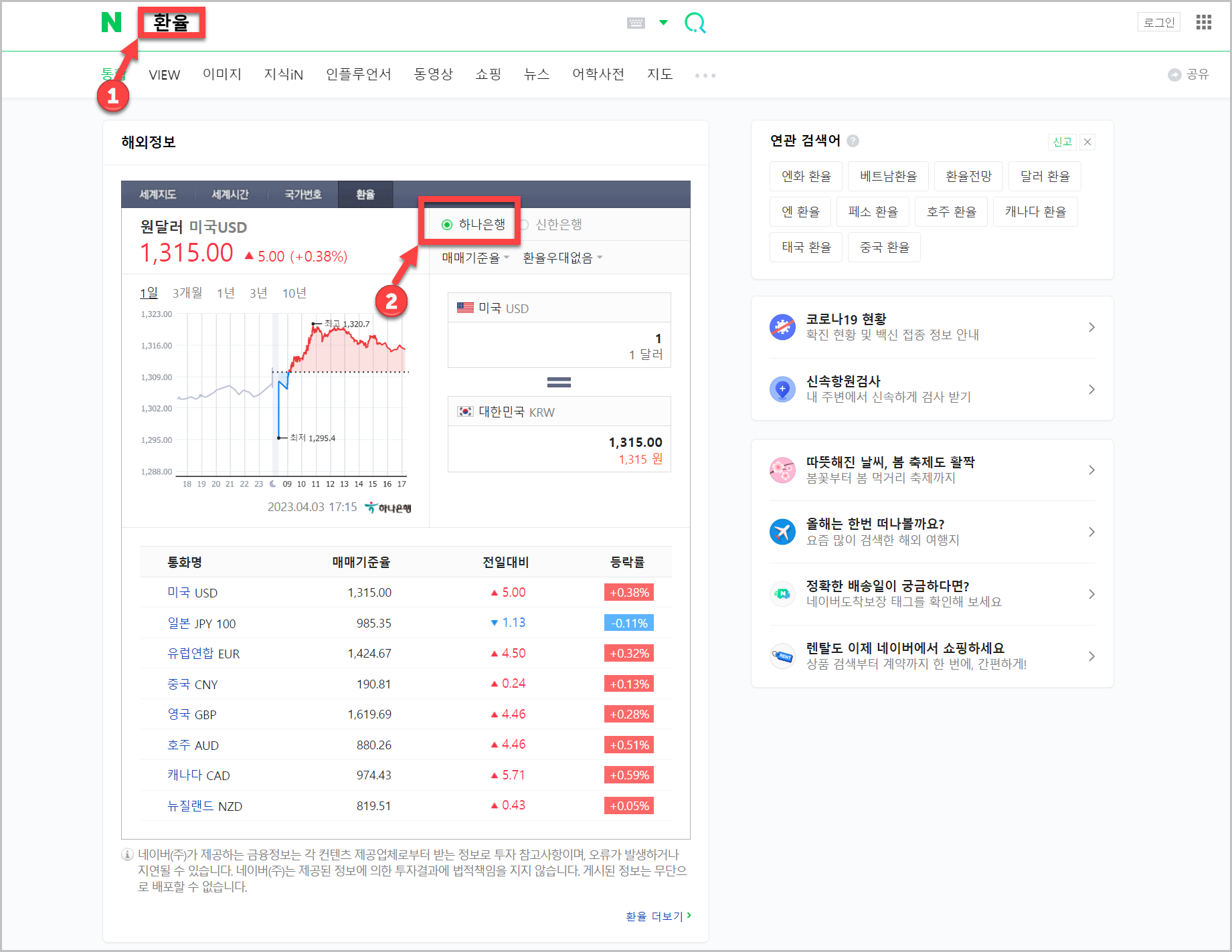Open the 미국 USD currency link
This screenshot has height=952, width=1232.
(193, 593)
